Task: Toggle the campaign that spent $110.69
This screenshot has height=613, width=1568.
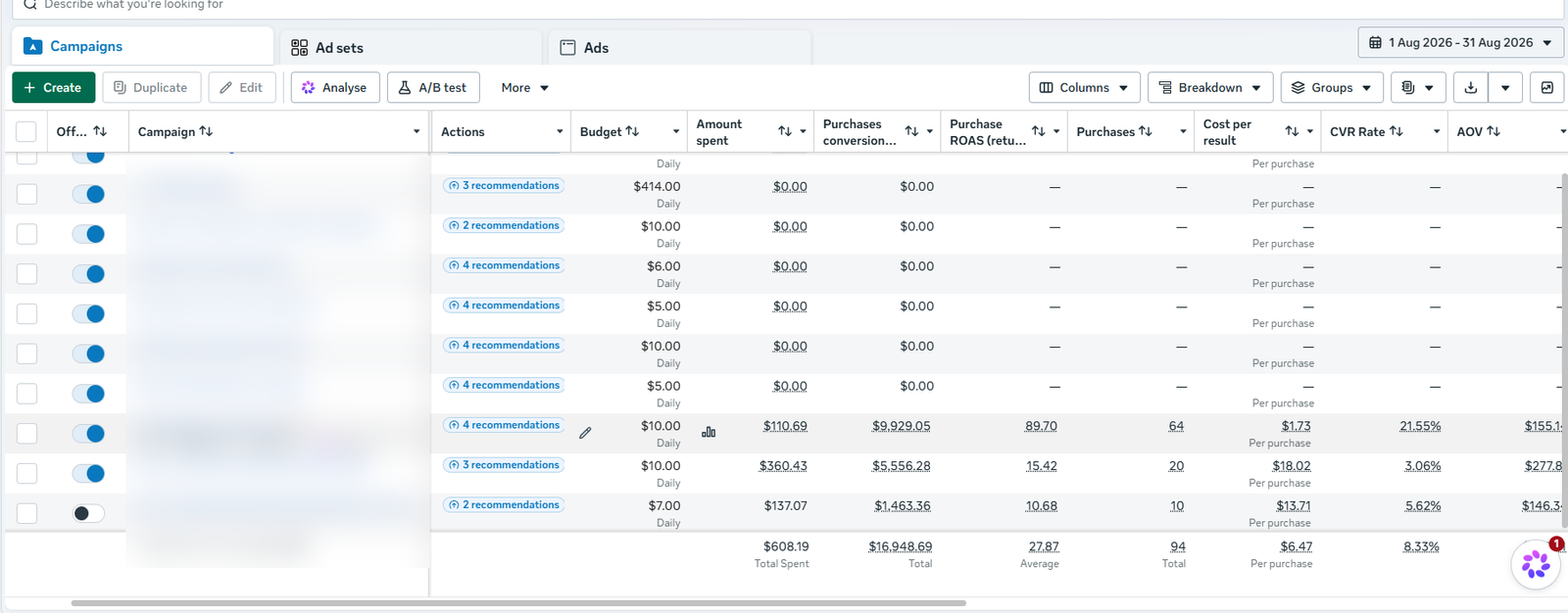Action: pyautogui.click(x=88, y=434)
